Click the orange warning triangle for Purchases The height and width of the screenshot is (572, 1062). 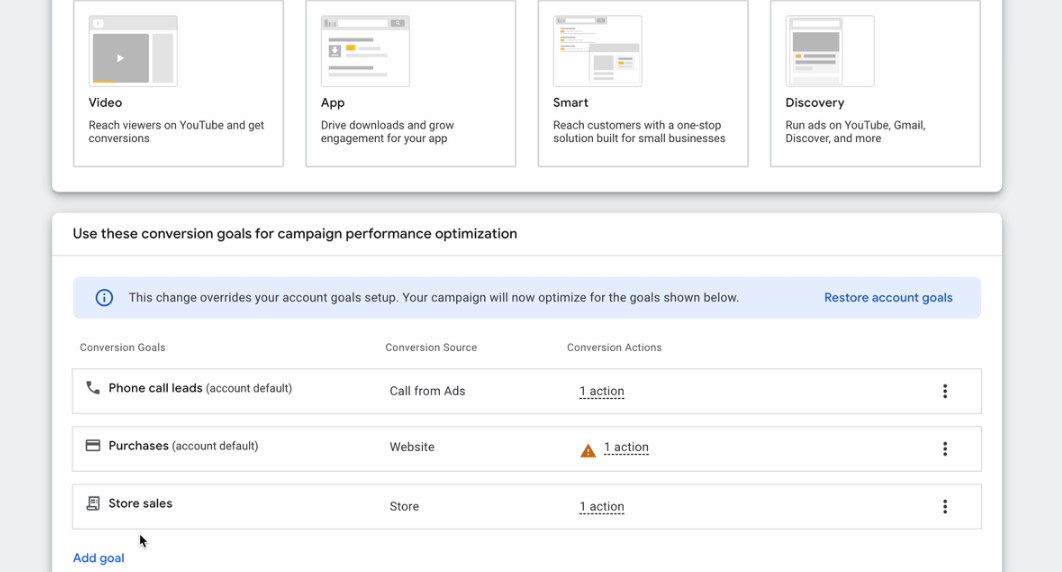tap(588, 450)
